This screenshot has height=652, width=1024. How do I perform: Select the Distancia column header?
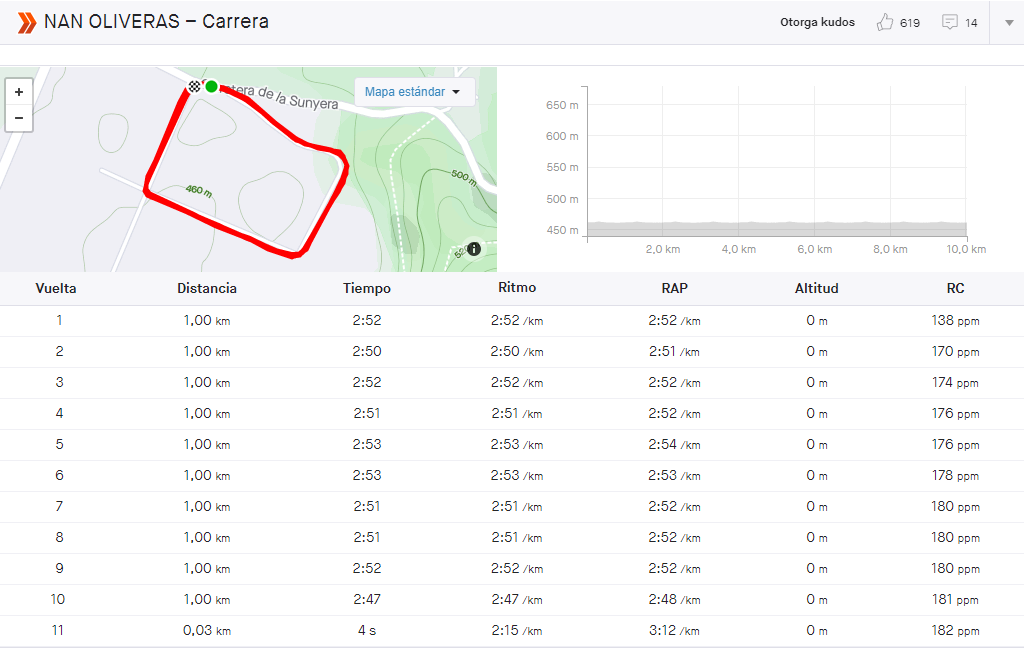[206, 288]
